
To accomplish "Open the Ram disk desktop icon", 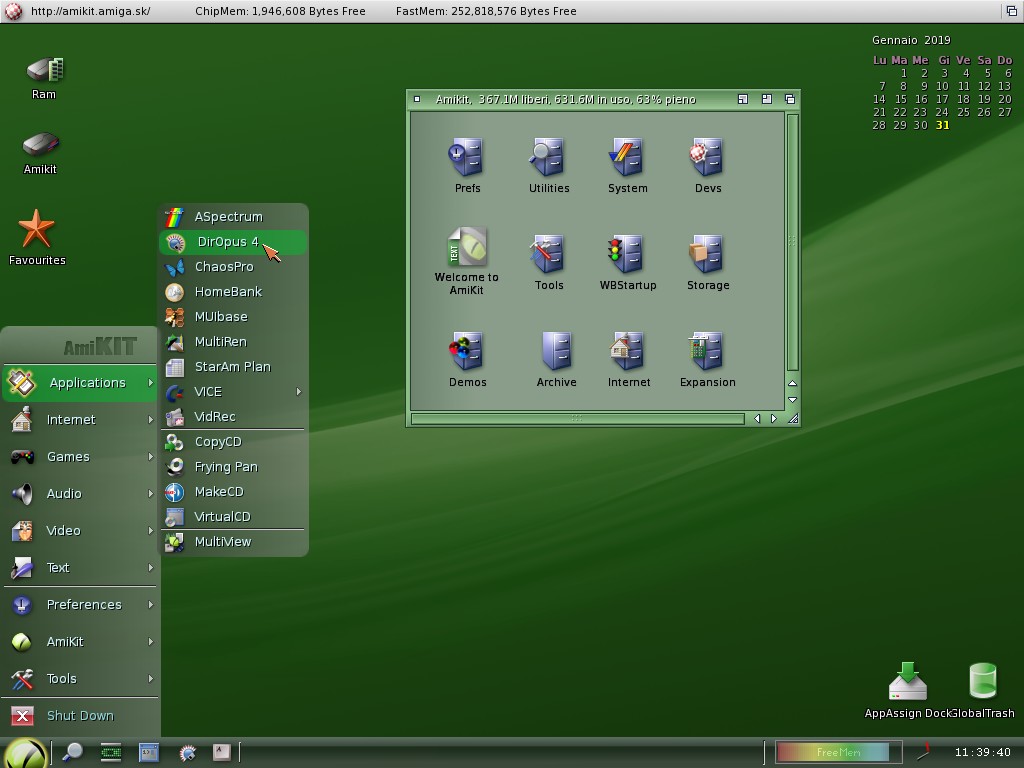I will tap(44, 71).
